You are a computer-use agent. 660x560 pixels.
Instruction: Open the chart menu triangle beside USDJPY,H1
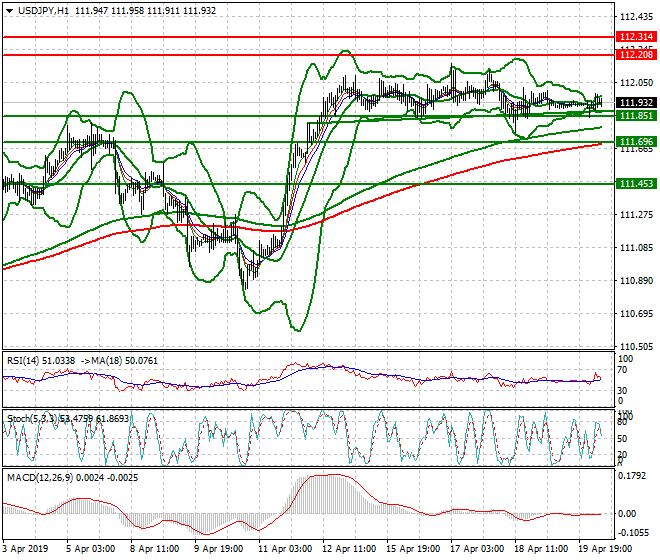coord(9,11)
